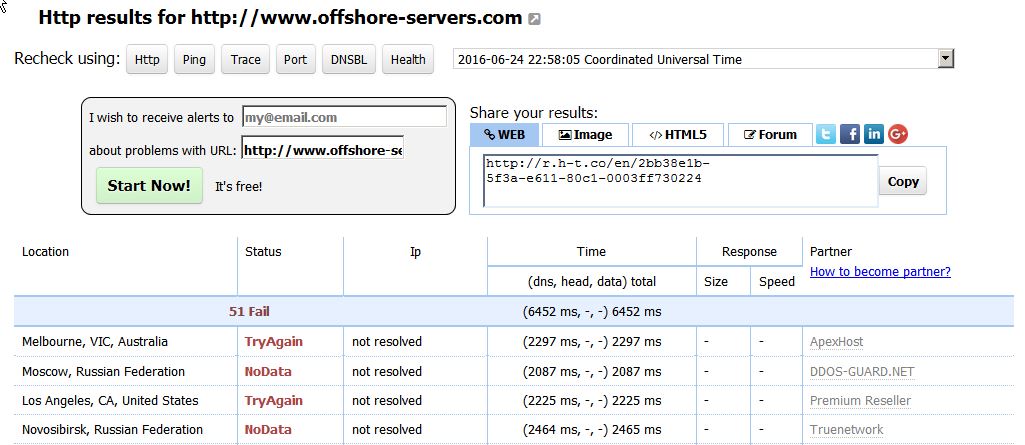
Task: Open ApexHost partner link
Action: click(836, 342)
